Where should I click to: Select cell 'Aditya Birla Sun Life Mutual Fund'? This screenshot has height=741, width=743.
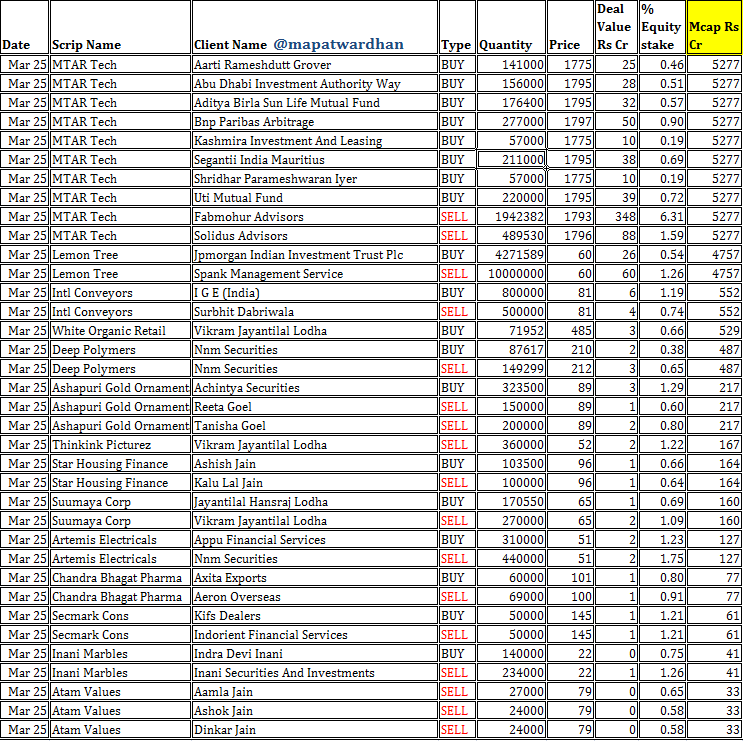pyautogui.click(x=315, y=102)
